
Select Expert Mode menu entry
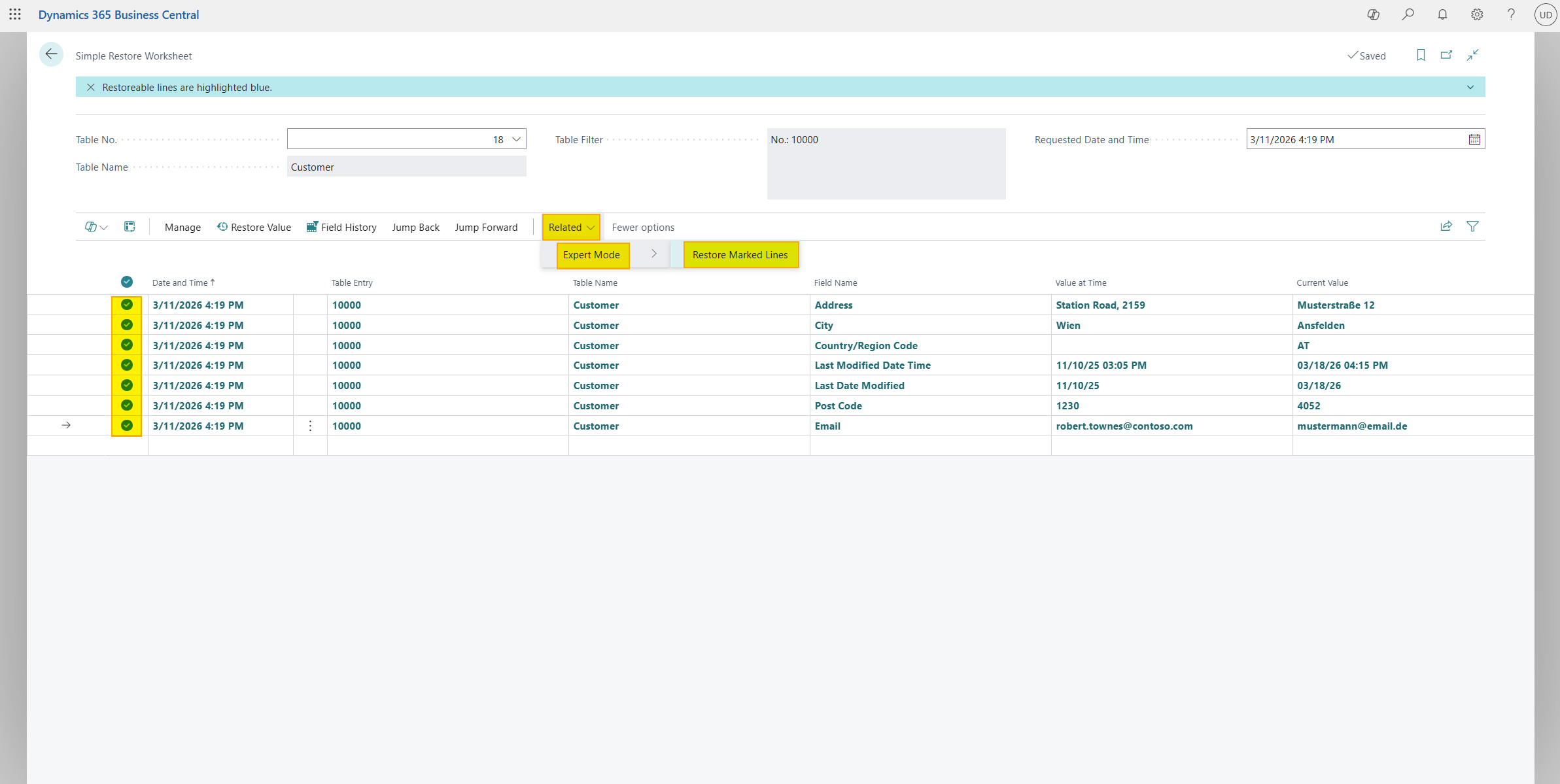tap(592, 255)
